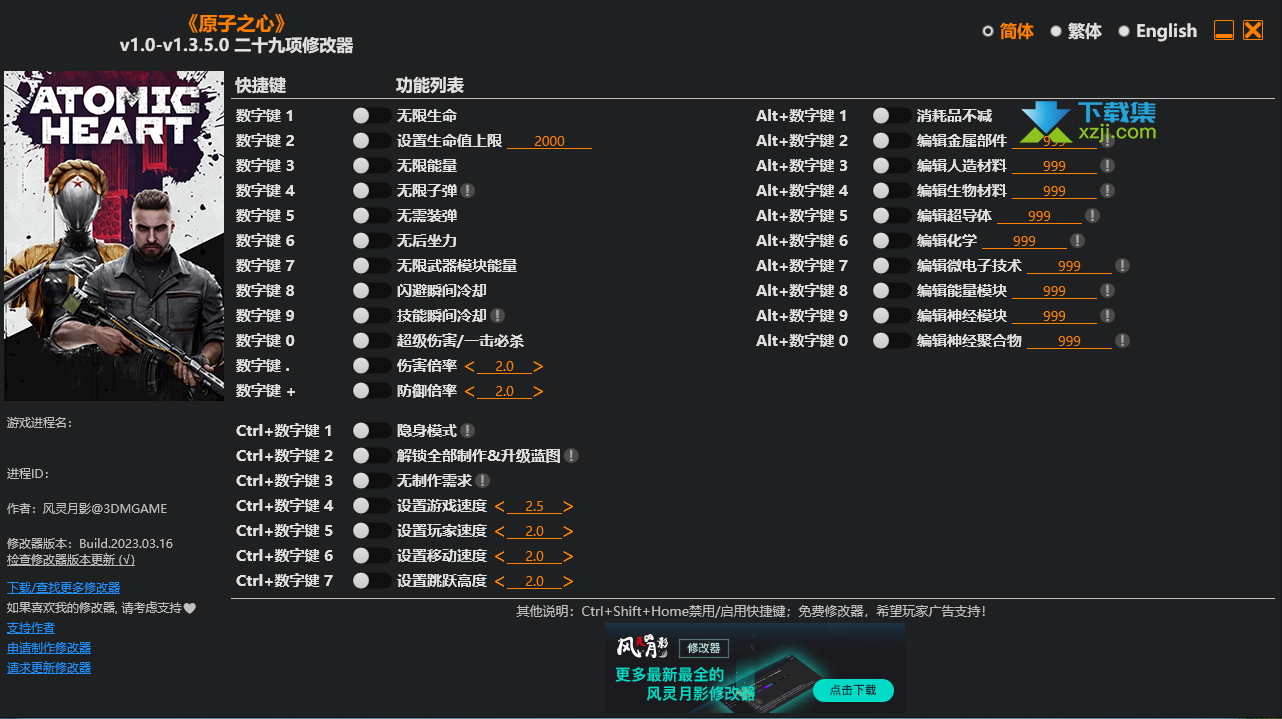Increase 防御倍率 with right arrow
This screenshot has width=1282, height=719.
[538, 391]
